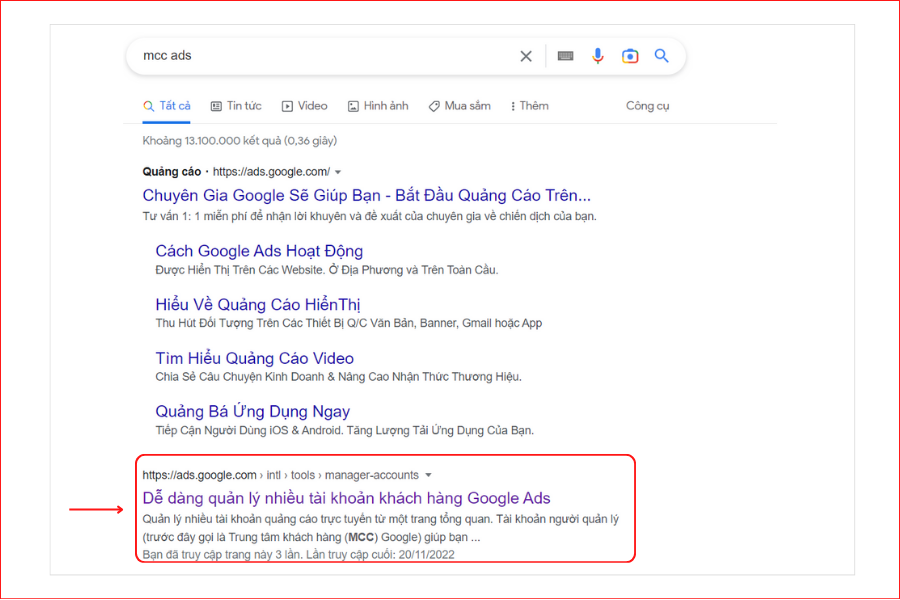Open 'Công cụ' search tools

(x=647, y=106)
